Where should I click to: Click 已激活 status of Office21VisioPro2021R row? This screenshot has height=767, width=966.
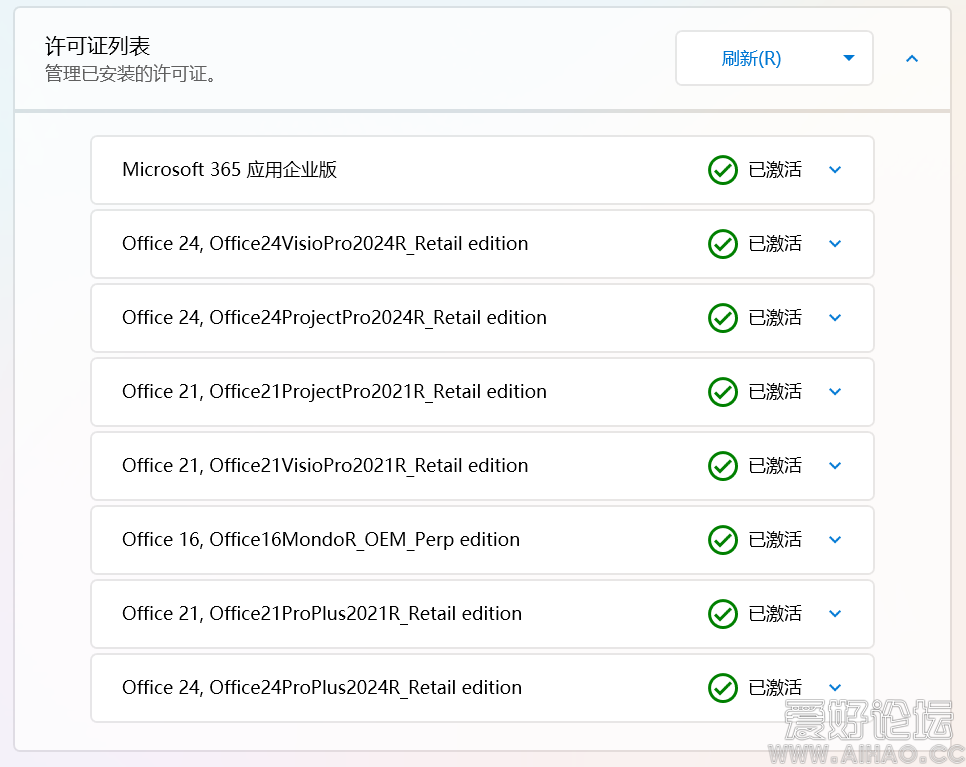coord(775,465)
